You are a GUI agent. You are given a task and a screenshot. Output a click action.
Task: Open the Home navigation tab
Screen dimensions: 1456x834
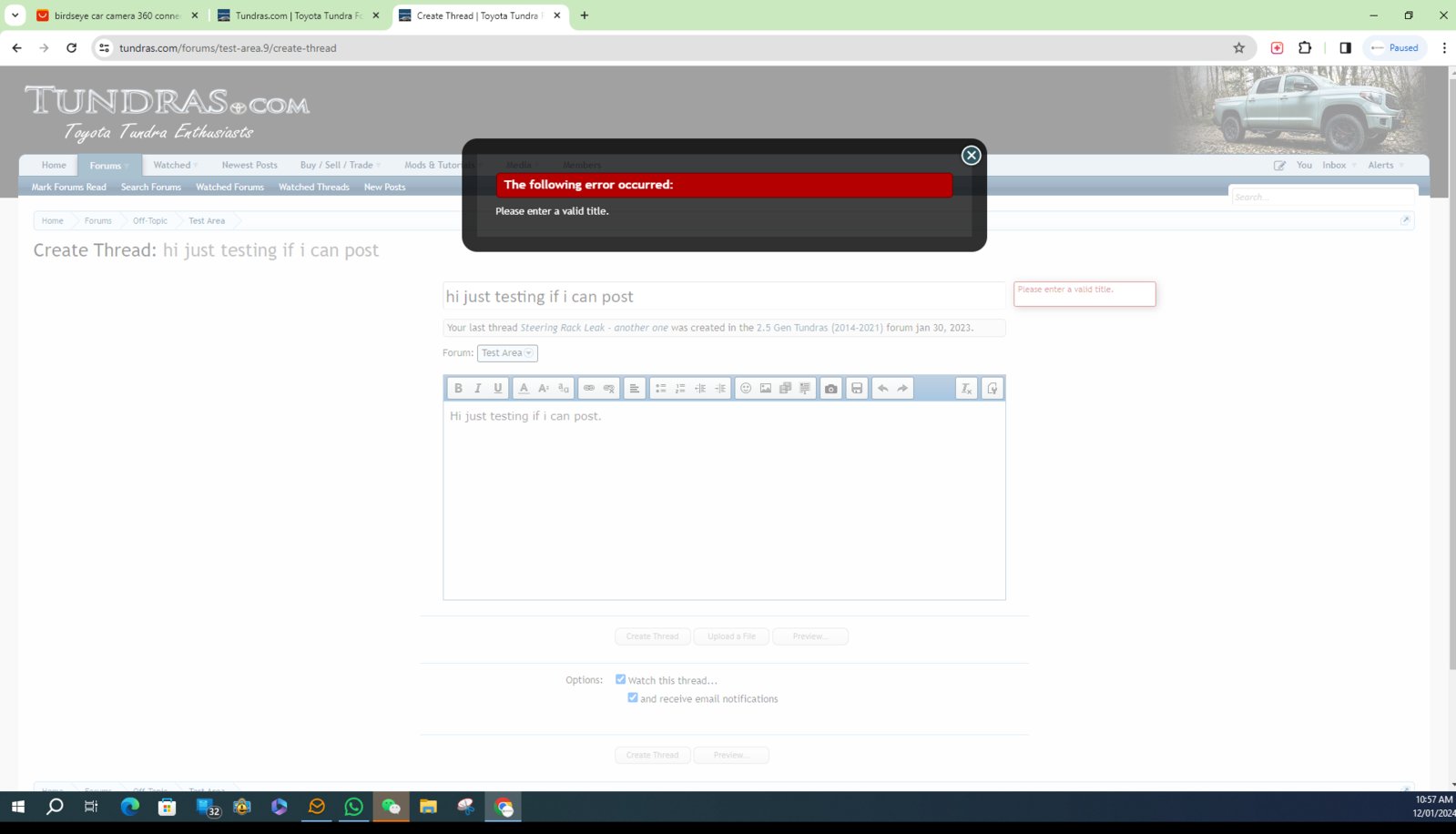(x=54, y=166)
